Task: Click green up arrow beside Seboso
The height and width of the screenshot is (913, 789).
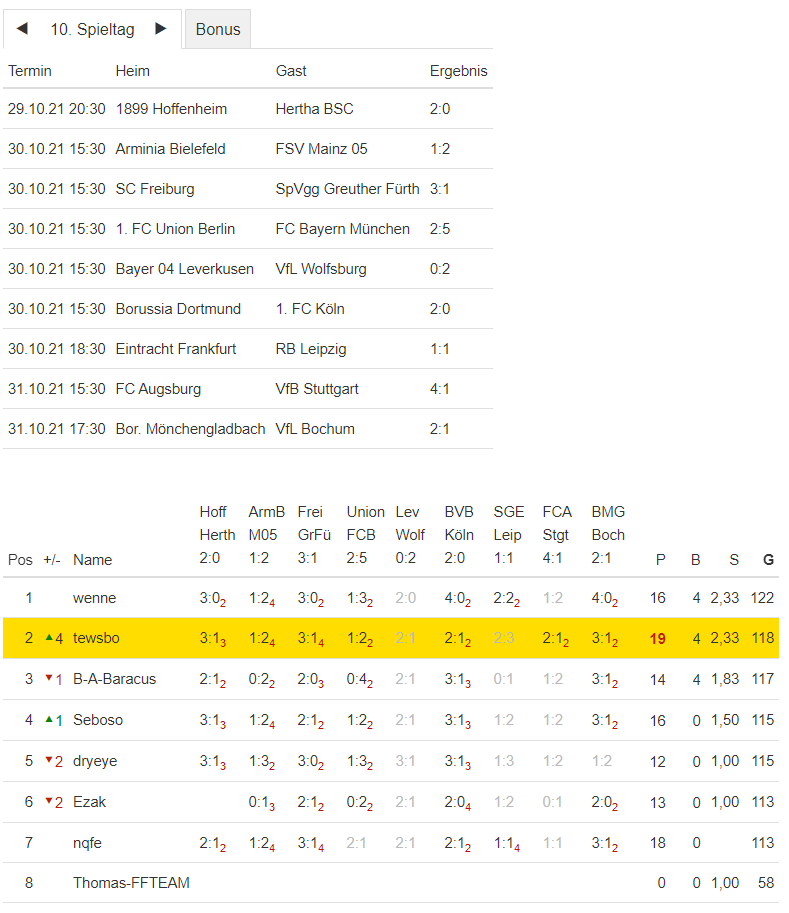Action: tap(49, 719)
